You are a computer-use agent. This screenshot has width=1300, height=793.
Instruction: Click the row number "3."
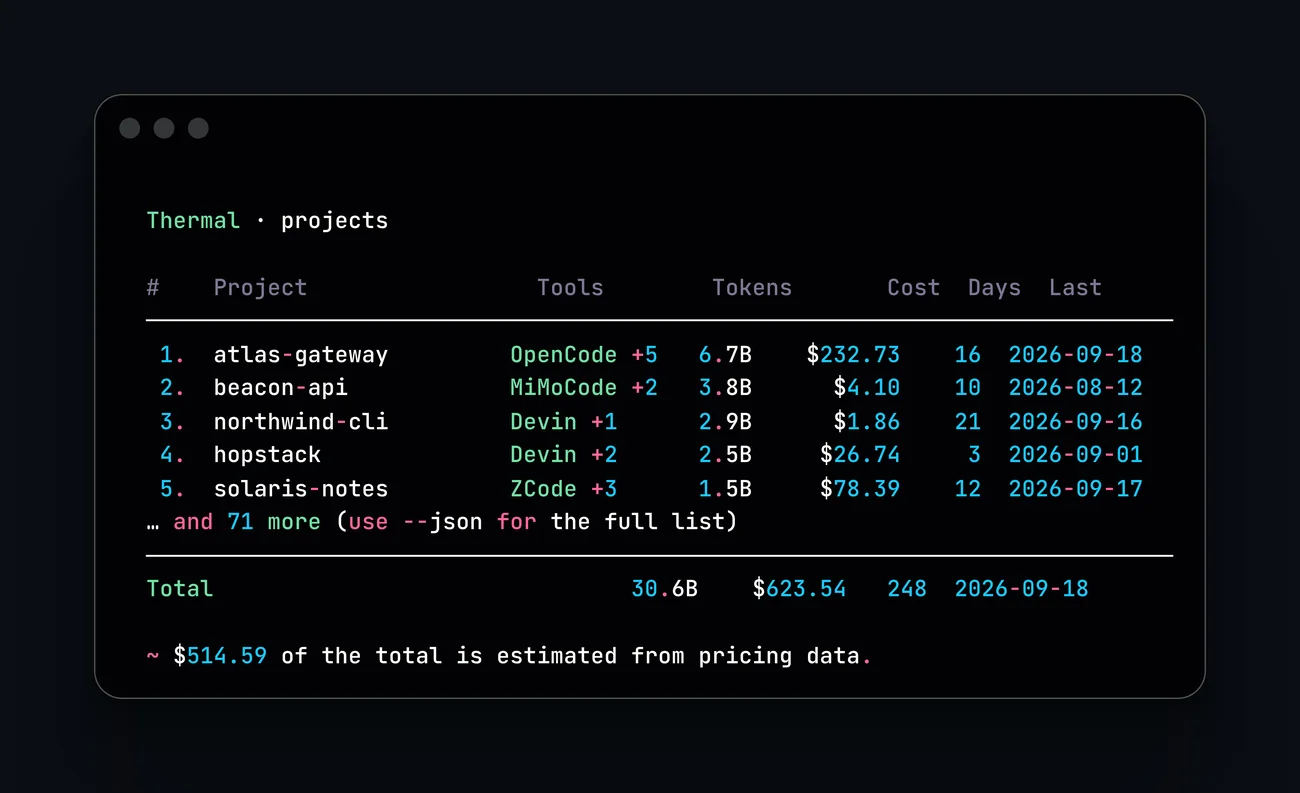172,422
